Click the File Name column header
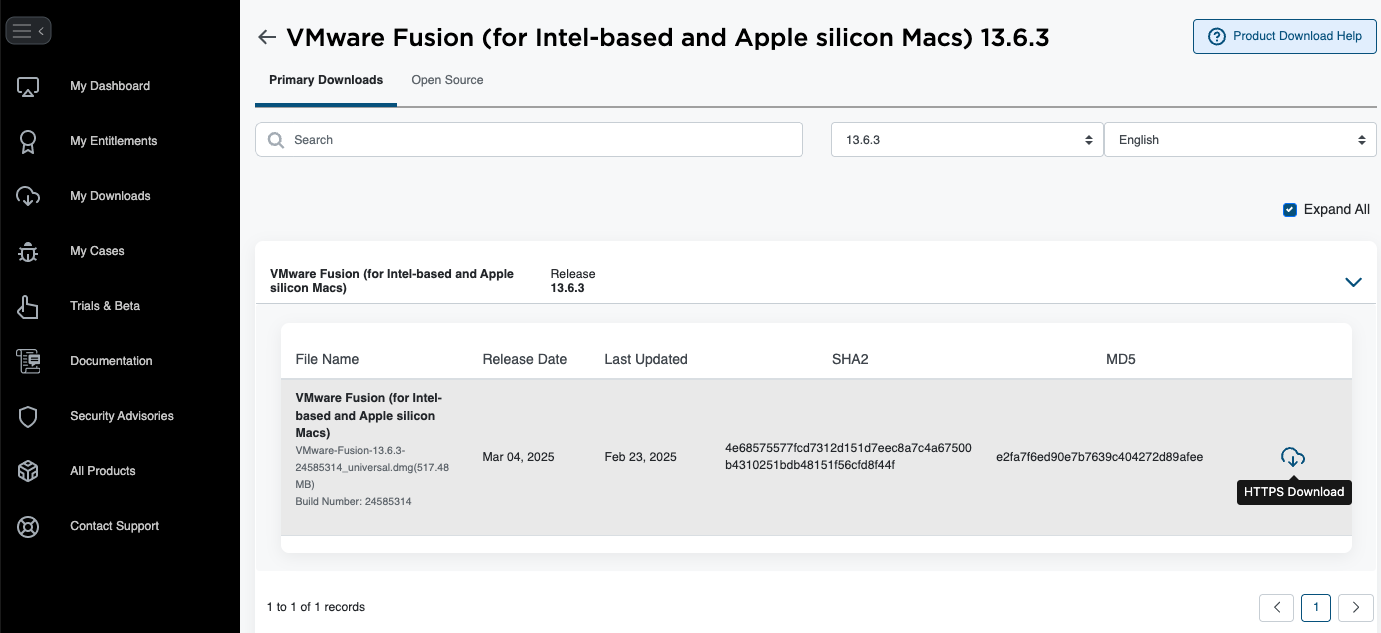The image size is (1381, 633). click(x=327, y=359)
